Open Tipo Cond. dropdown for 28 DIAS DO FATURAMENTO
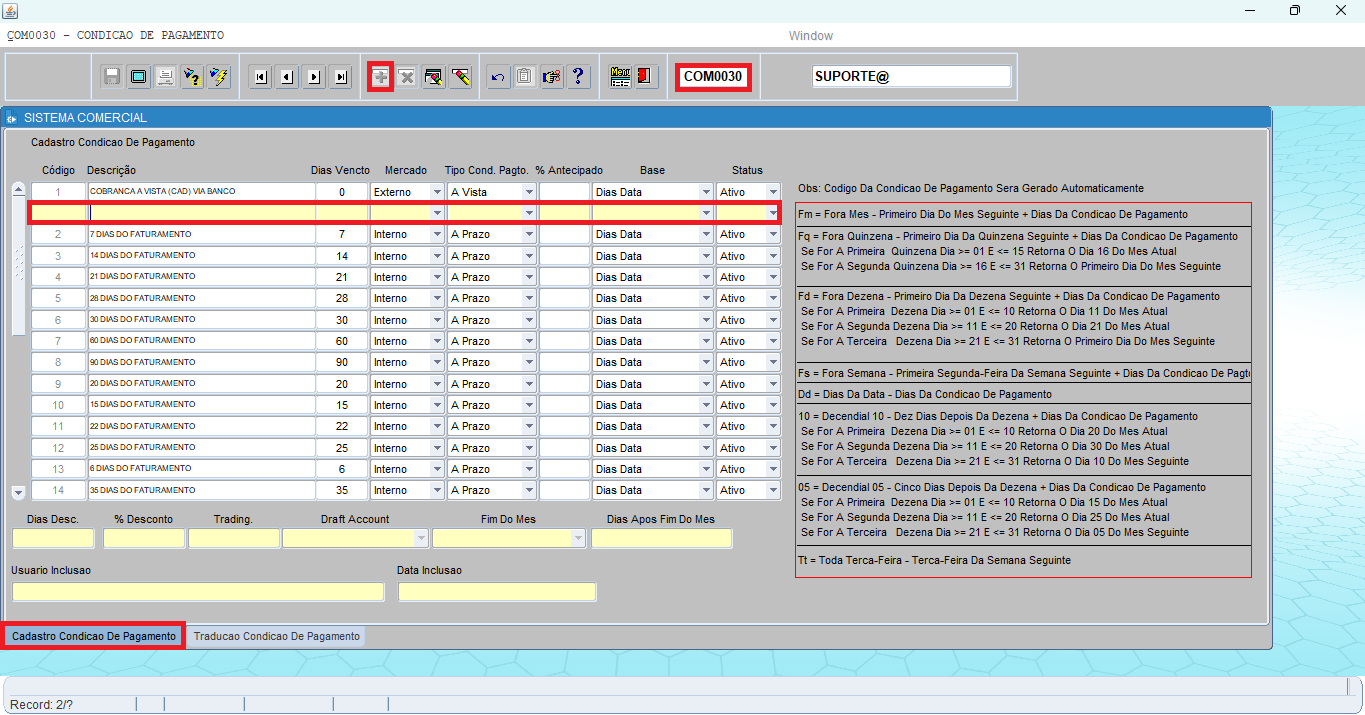The width and height of the screenshot is (1365, 715). [529, 298]
